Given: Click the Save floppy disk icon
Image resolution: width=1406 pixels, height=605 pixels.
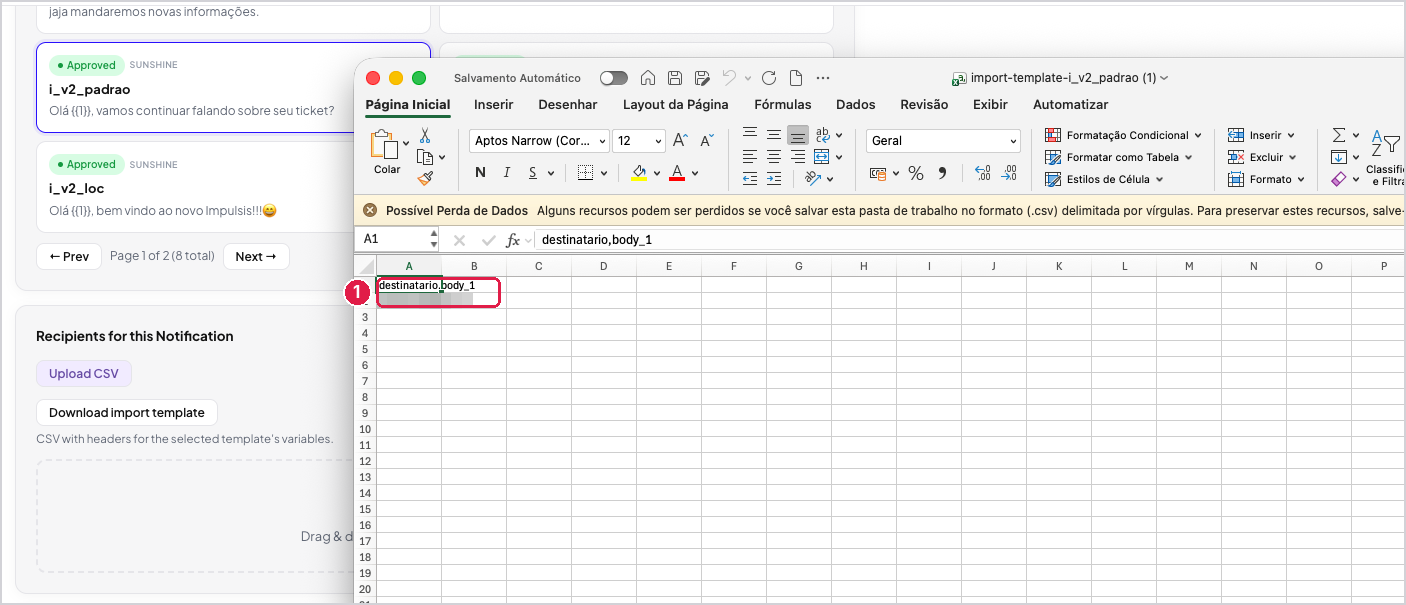Looking at the screenshot, I should [675, 78].
